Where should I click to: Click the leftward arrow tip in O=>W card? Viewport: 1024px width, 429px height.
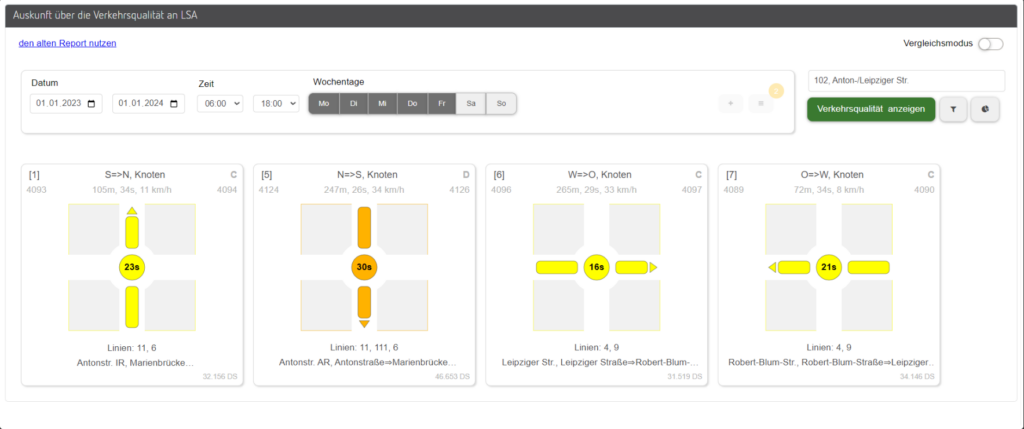tap(772, 267)
